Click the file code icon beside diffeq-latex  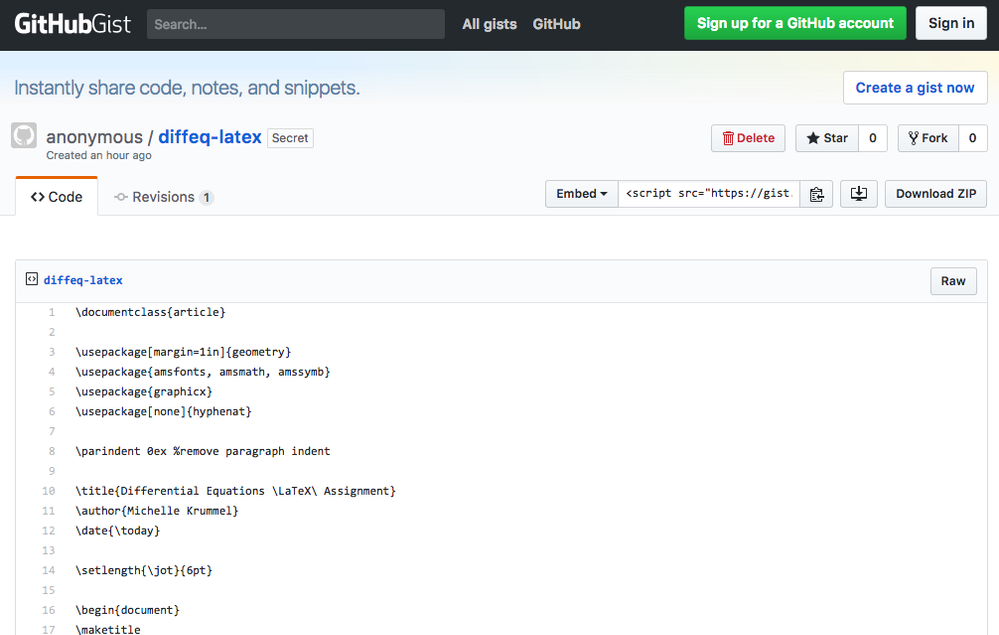tap(32, 280)
